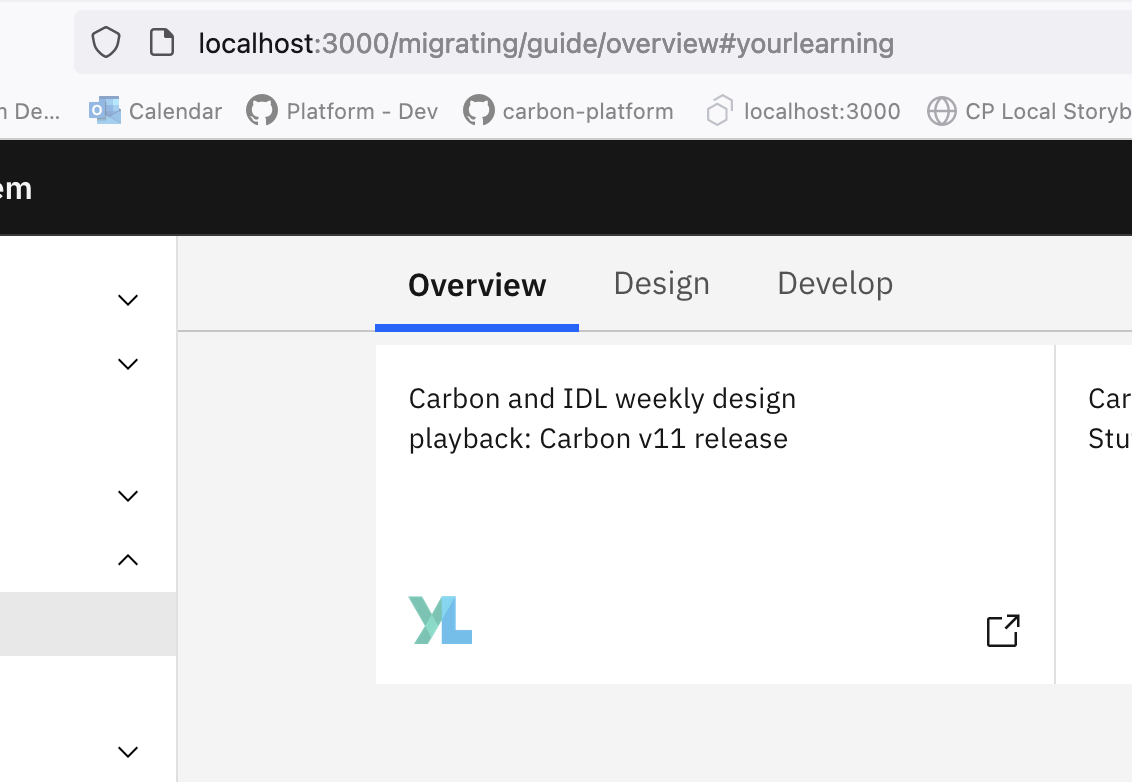Open the external launch icon on the weekly design card

pyautogui.click(x=1002, y=630)
